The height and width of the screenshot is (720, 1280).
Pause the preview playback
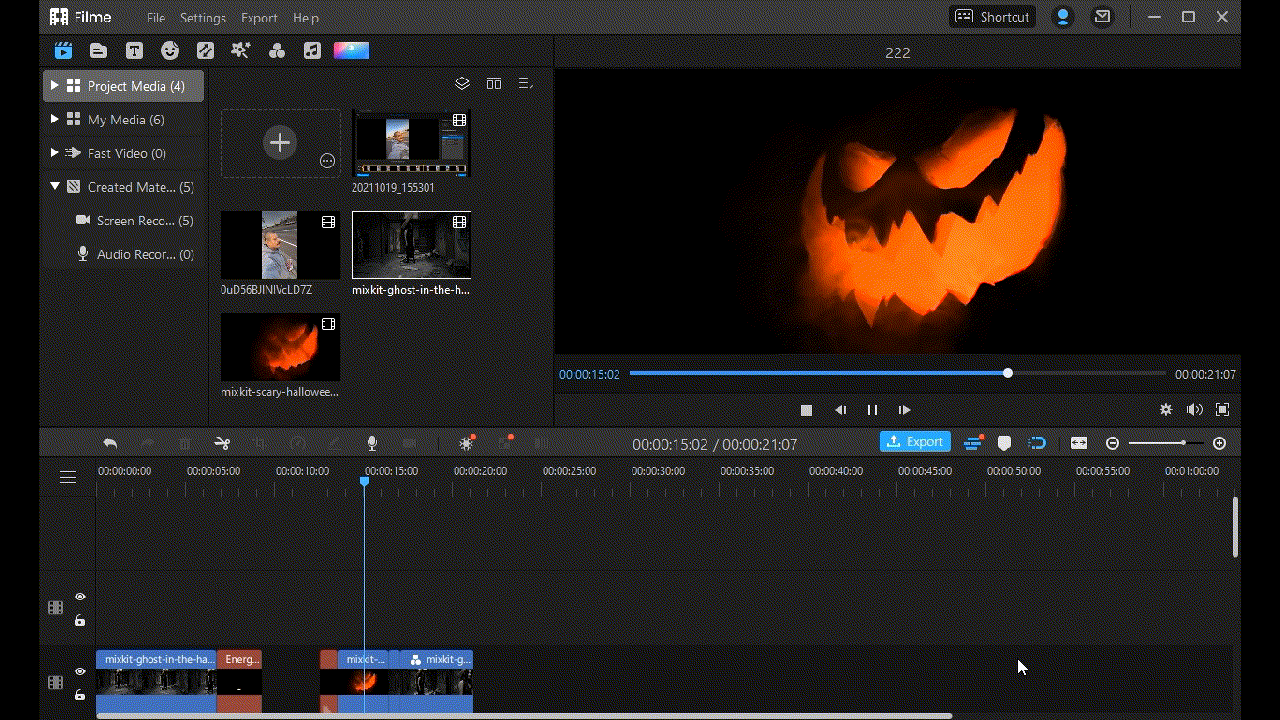[x=872, y=410]
